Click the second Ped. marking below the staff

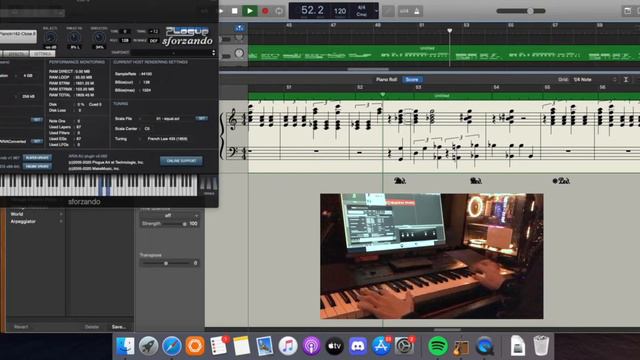coord(476,180)
